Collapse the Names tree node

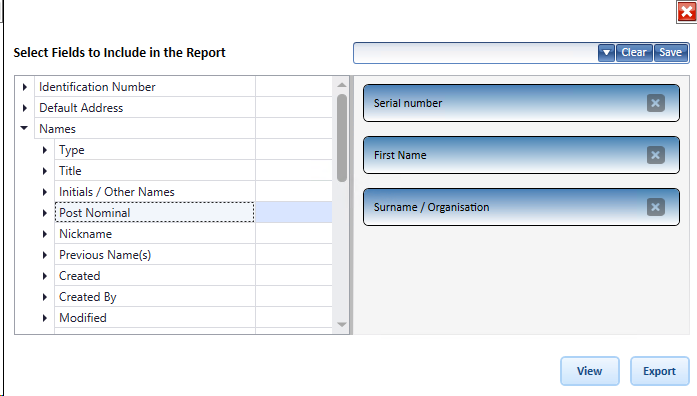click(x=24, y=128)
